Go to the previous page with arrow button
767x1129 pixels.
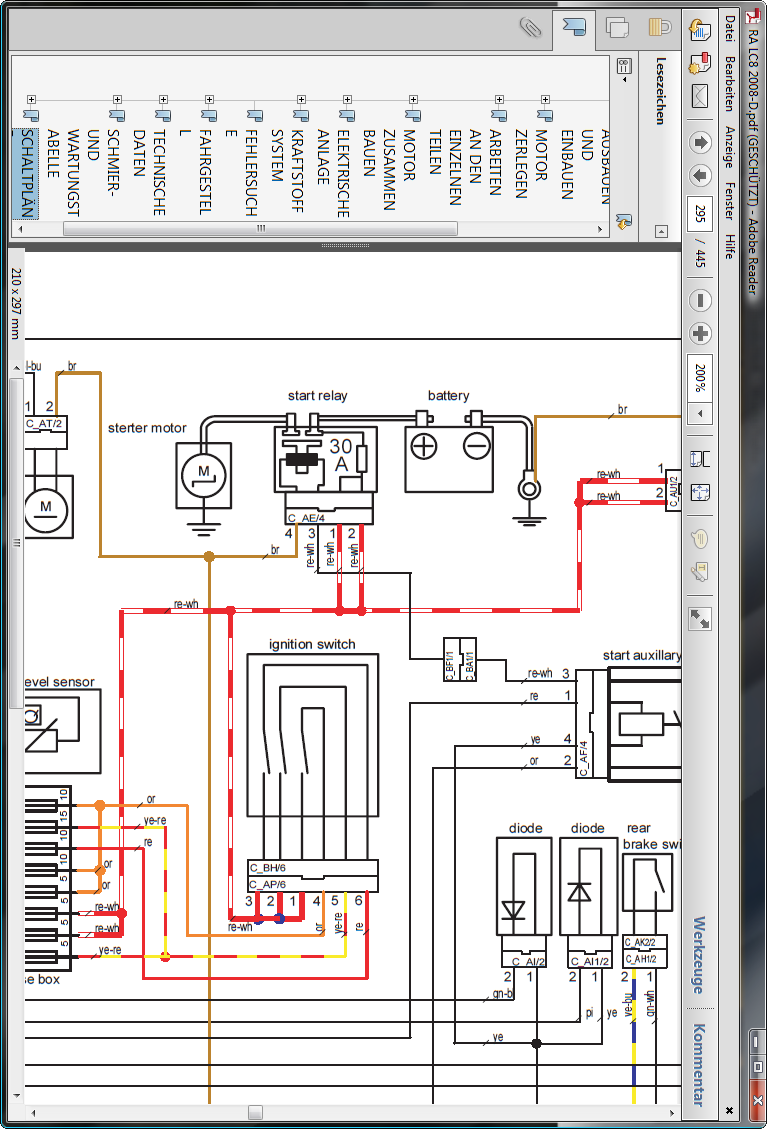699,142
